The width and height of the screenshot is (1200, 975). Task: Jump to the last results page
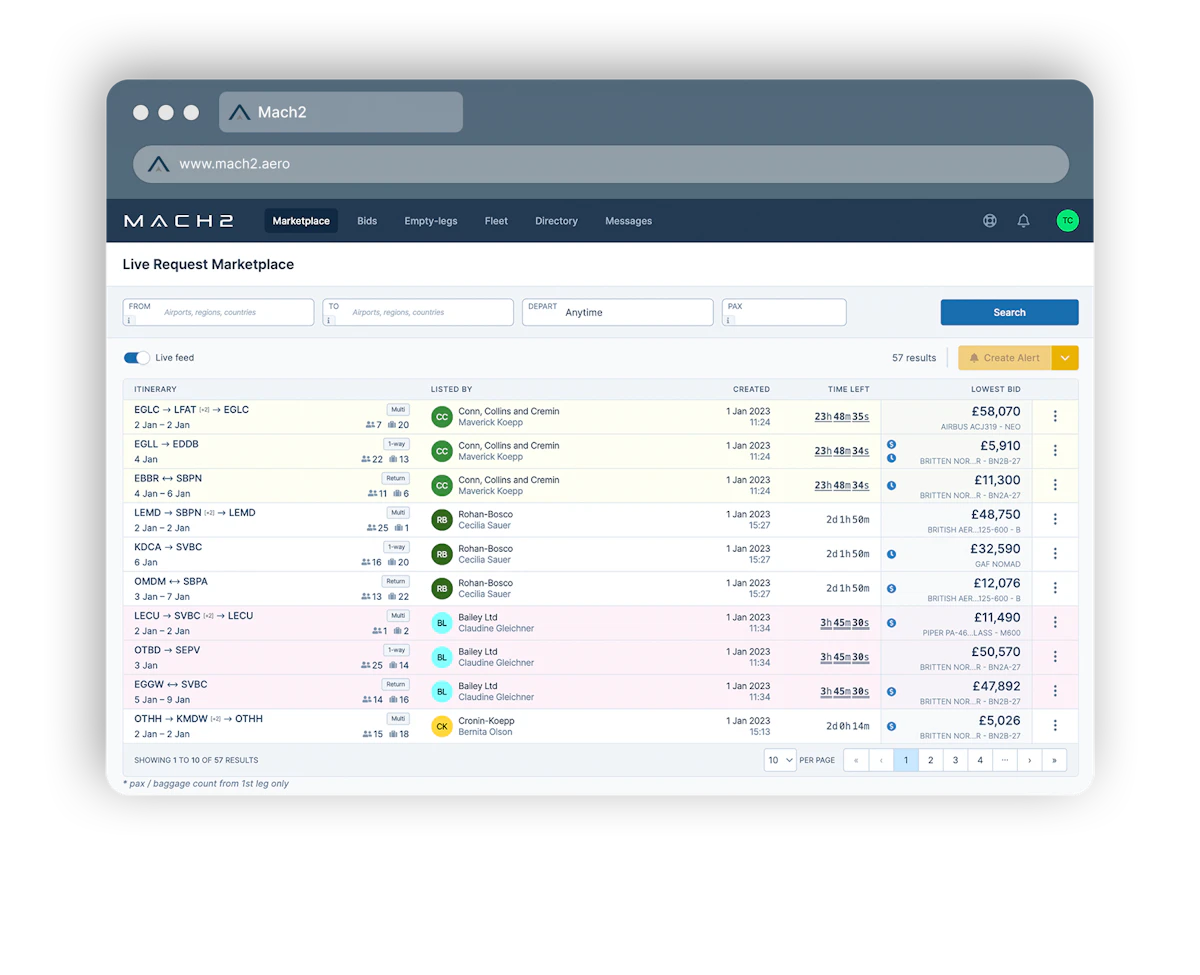tap(1054, 760)
